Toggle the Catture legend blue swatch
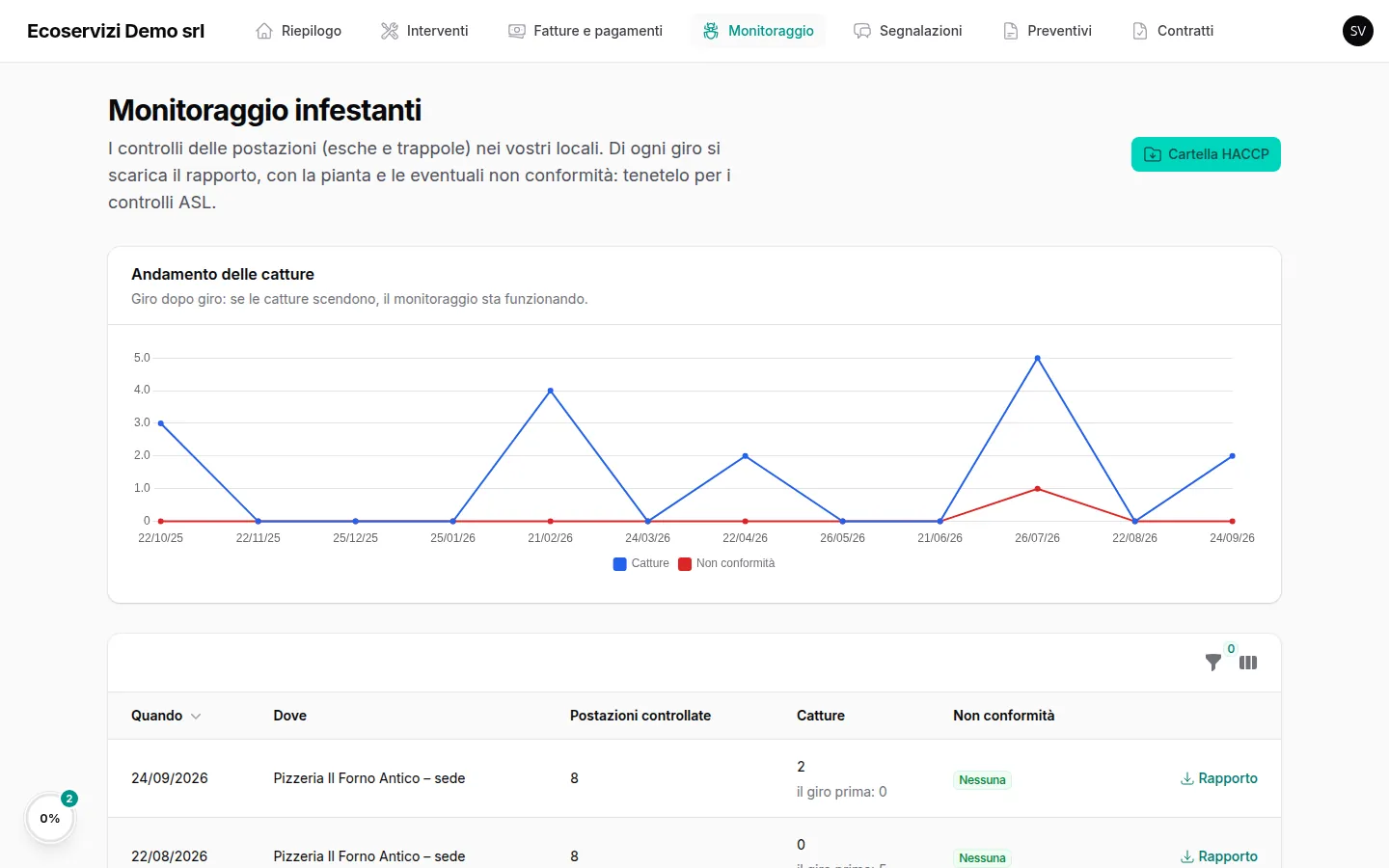Viewport: 1389px width, 868px height. (619, 564)
